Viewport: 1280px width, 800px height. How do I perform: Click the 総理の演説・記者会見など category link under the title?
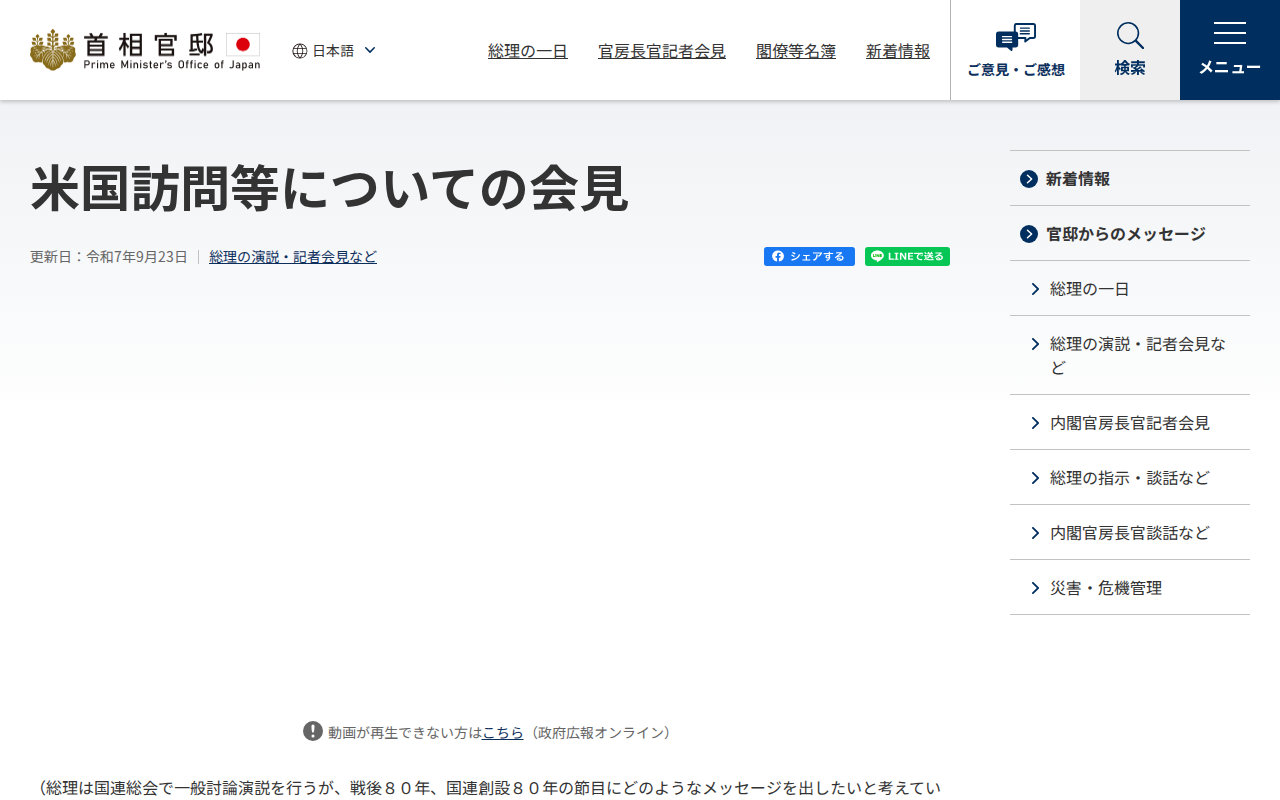293,257
